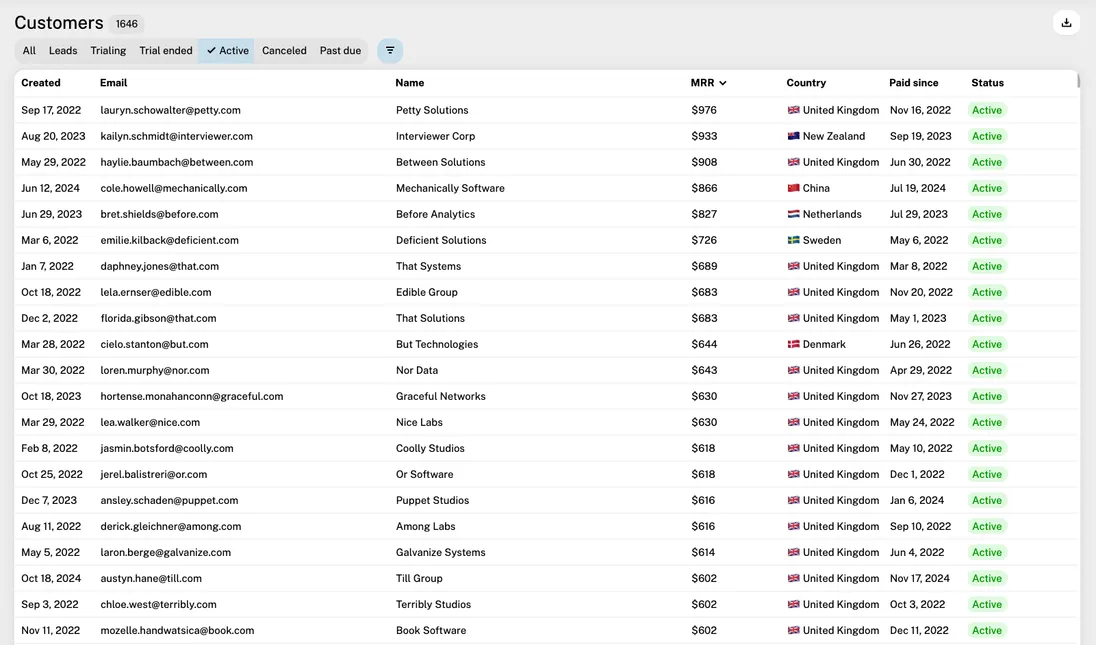Viewport: 1096px width, 645px height.
Task: Toggle the Active badge on the Nor Data row
Action: click(987, 369)
